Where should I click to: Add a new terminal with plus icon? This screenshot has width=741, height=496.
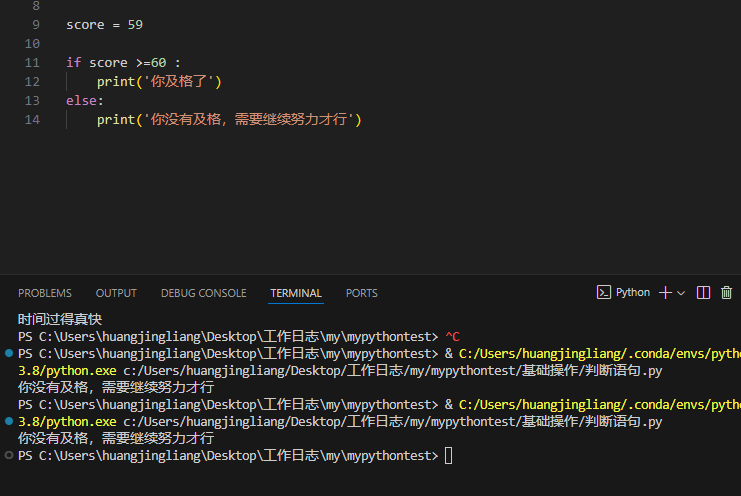(x=665, y=292)
